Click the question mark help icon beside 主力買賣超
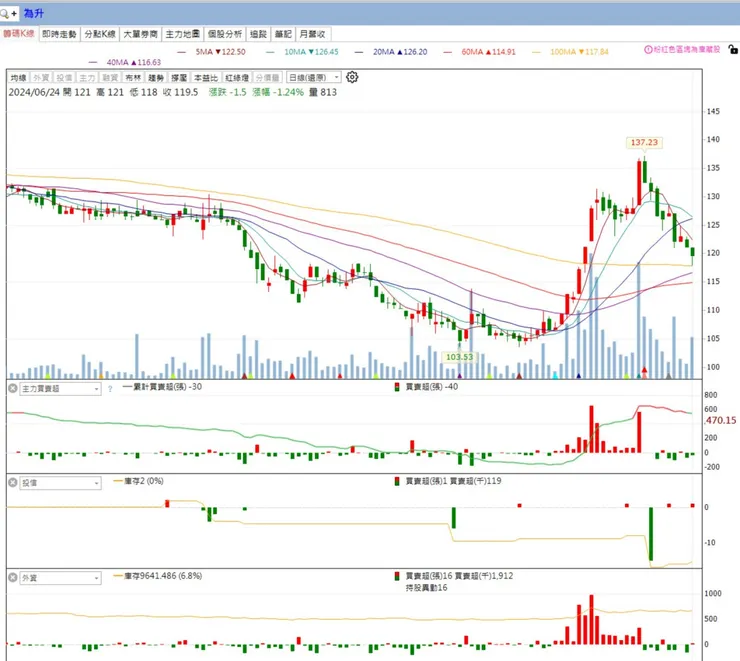 point(110,389)
